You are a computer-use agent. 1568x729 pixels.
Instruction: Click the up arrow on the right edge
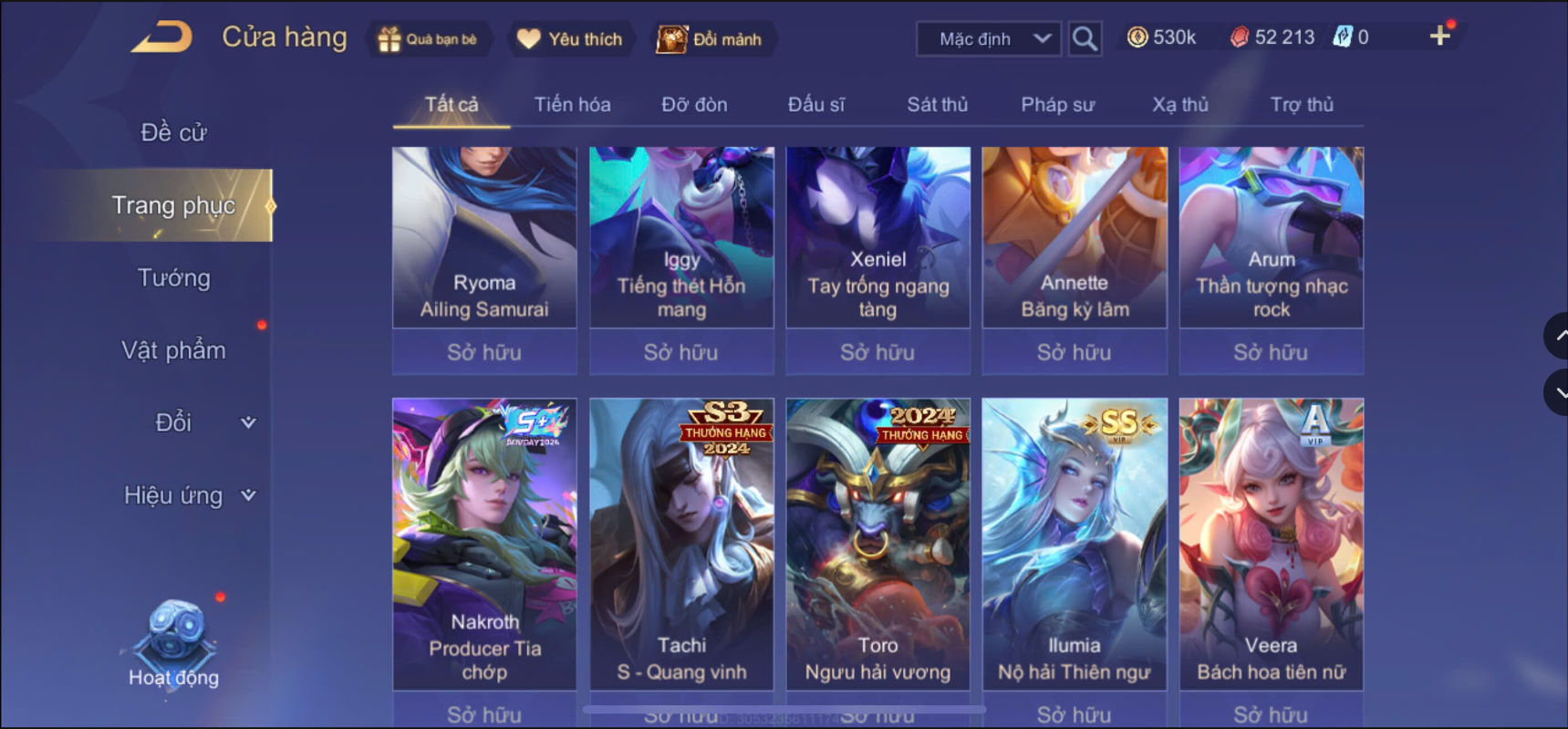tap(1557, 336)
